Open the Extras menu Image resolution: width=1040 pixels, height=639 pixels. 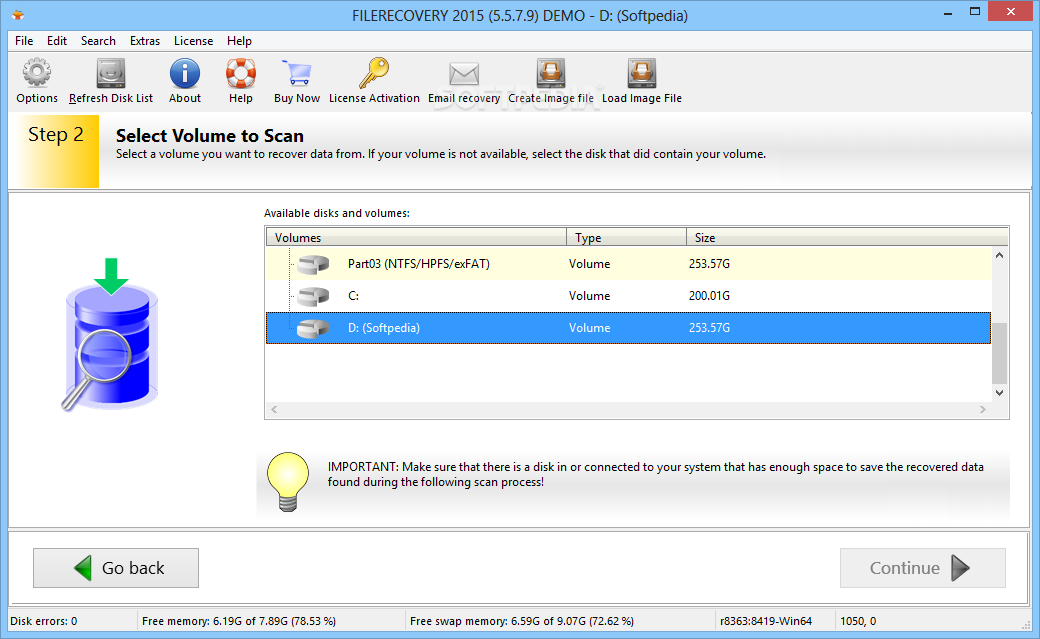145,40
